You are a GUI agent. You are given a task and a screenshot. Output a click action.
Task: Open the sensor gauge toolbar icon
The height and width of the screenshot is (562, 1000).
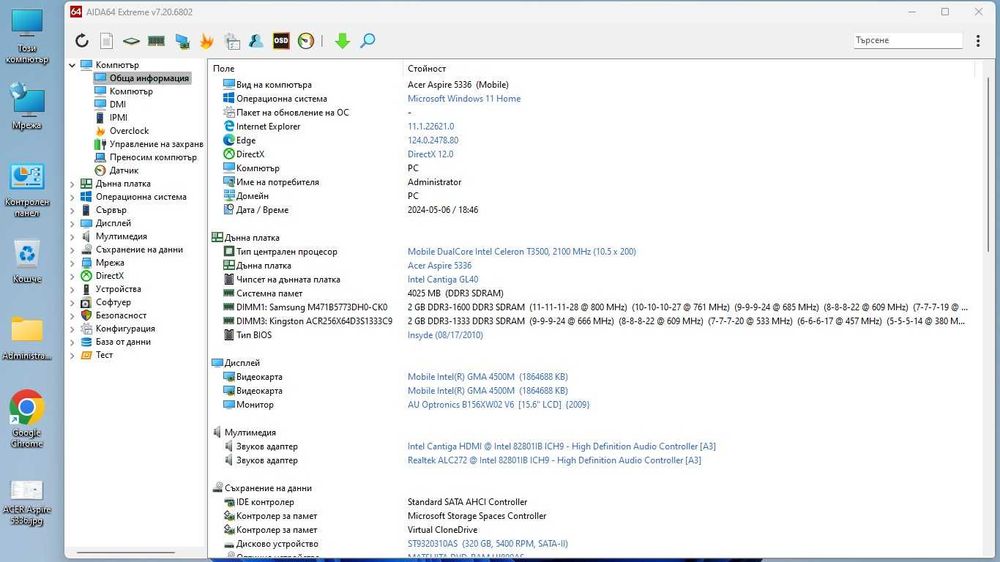pos(306,41)
